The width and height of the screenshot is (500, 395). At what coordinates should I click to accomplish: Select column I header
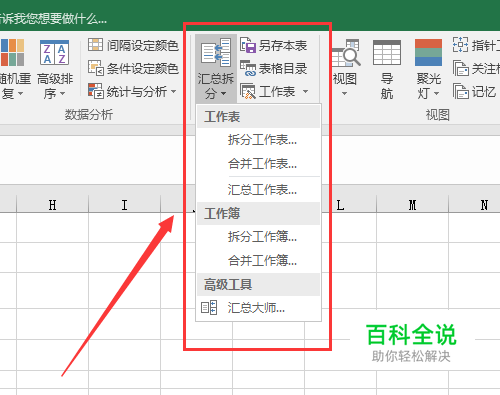click(124, 204)
